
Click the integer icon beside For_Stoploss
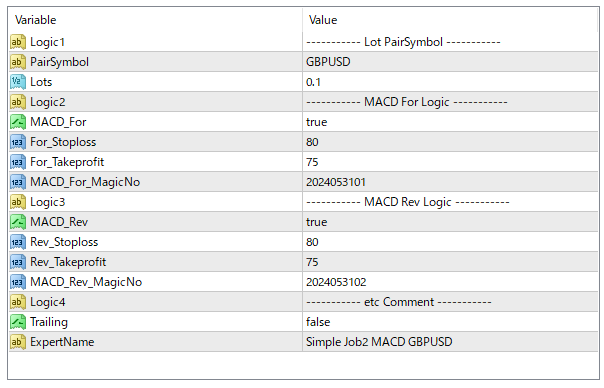coord(18,142)
